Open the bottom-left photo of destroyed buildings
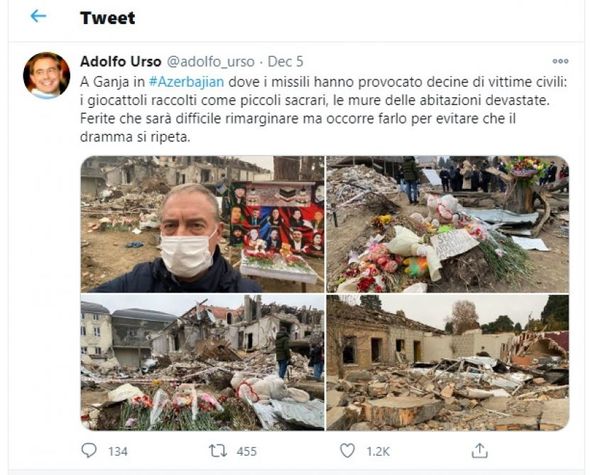Image resolution: width=590 pixels, height=475 pixels. point(202,362)
